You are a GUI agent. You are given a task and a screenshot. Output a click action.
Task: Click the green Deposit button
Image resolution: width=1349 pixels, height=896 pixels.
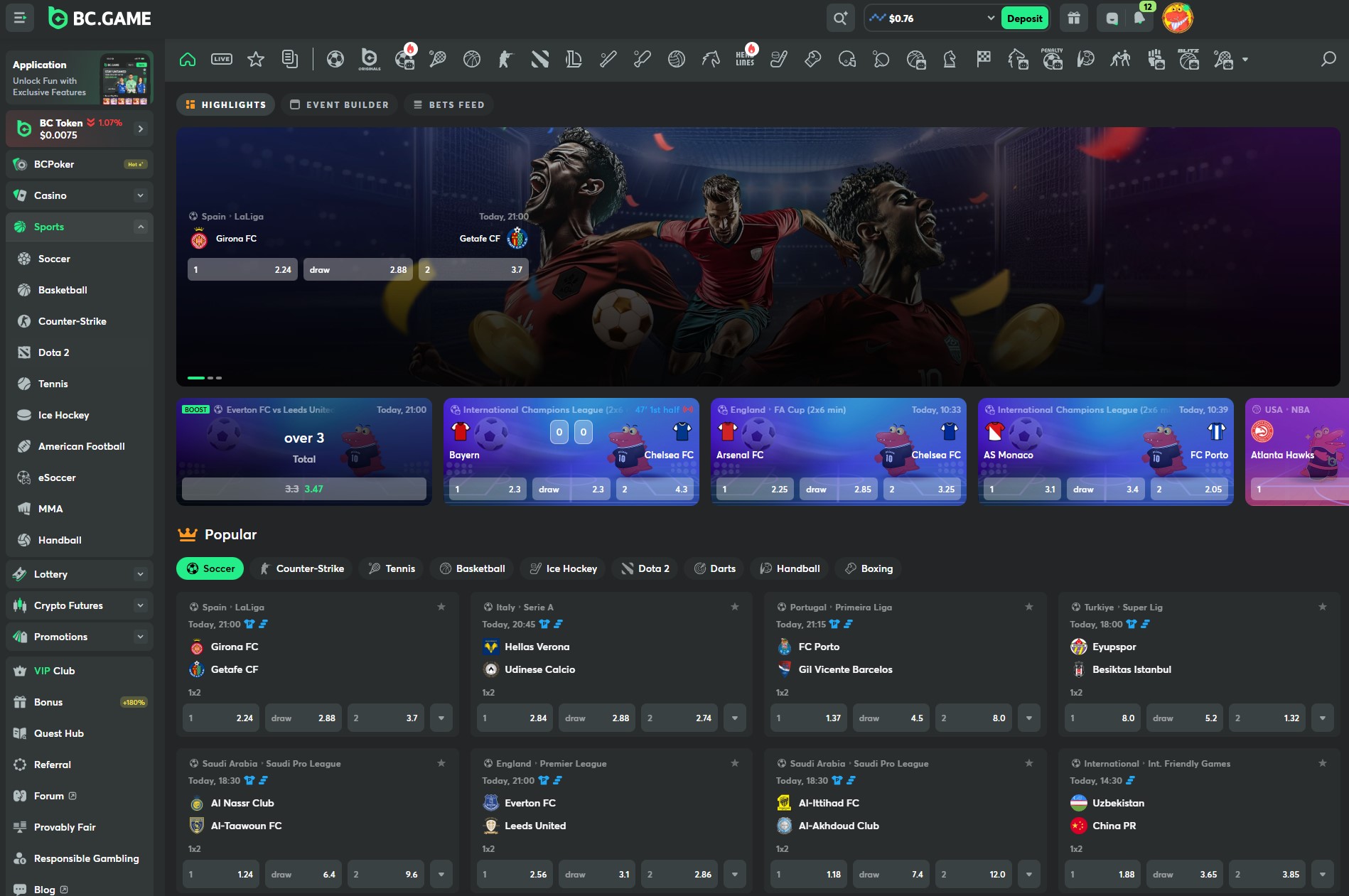pos(1024,18)
